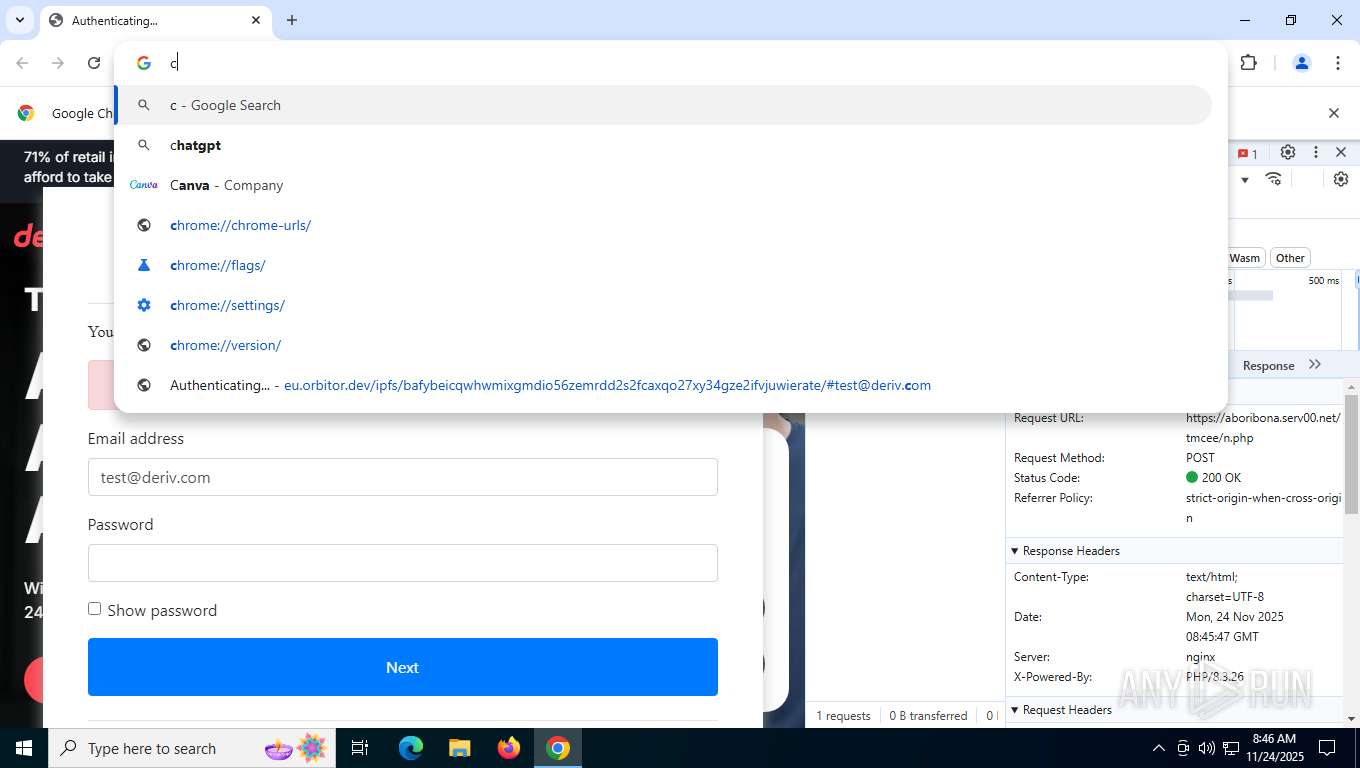
Task: Click the network overview timeline bar
Action: (1250, 295)
